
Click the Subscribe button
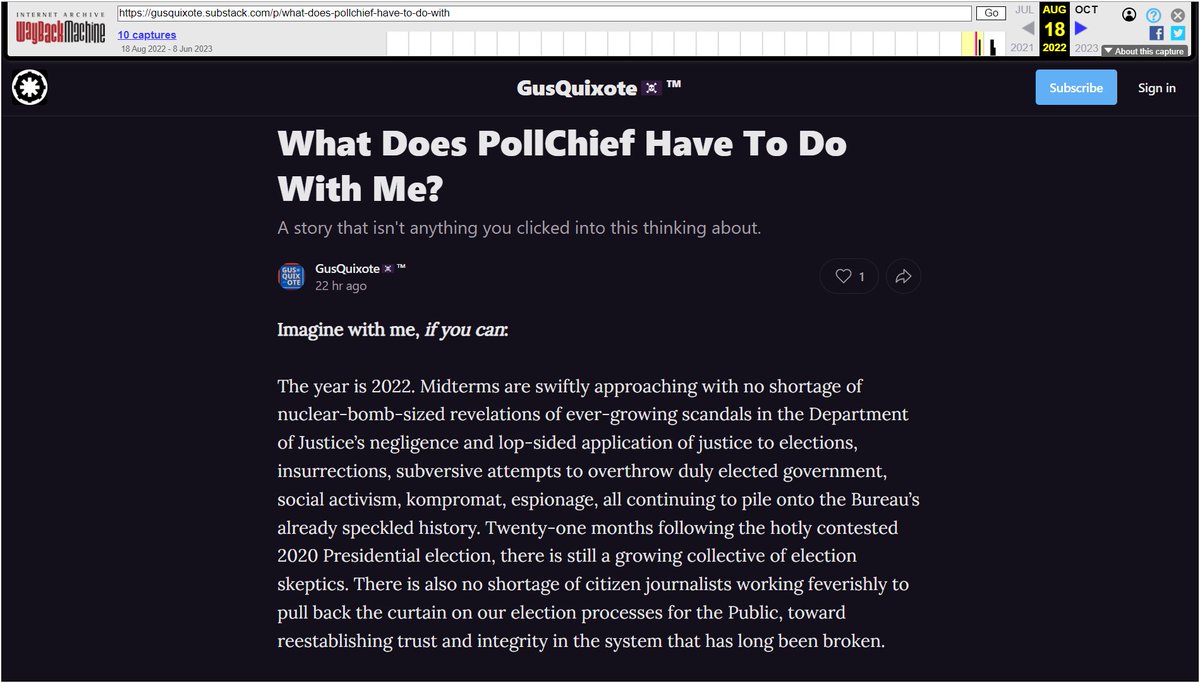[1076, 88]
